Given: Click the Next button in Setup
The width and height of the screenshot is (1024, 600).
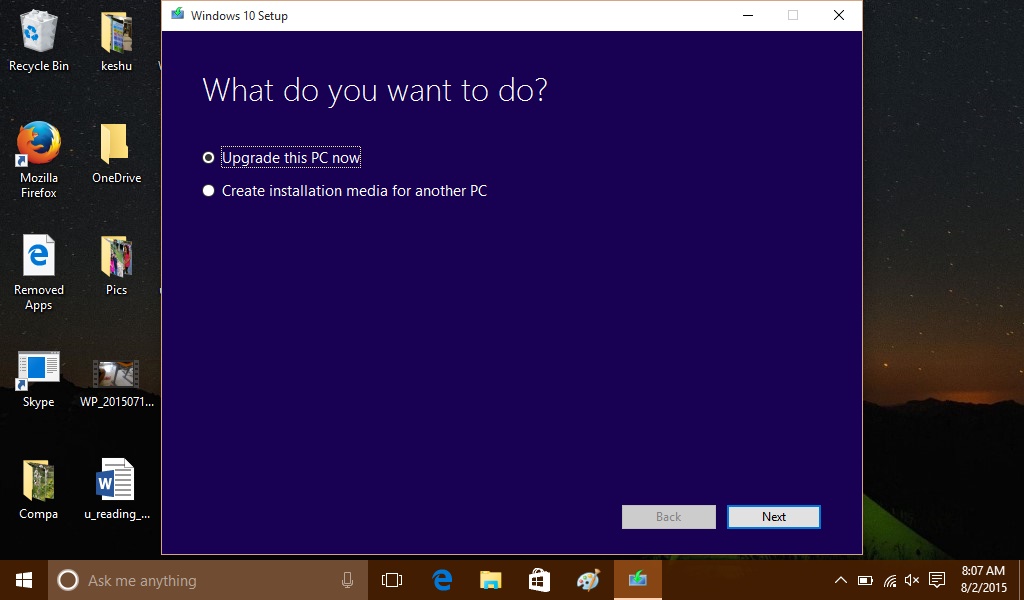Looking at the screenshot, I should click(x=774, y=516).
